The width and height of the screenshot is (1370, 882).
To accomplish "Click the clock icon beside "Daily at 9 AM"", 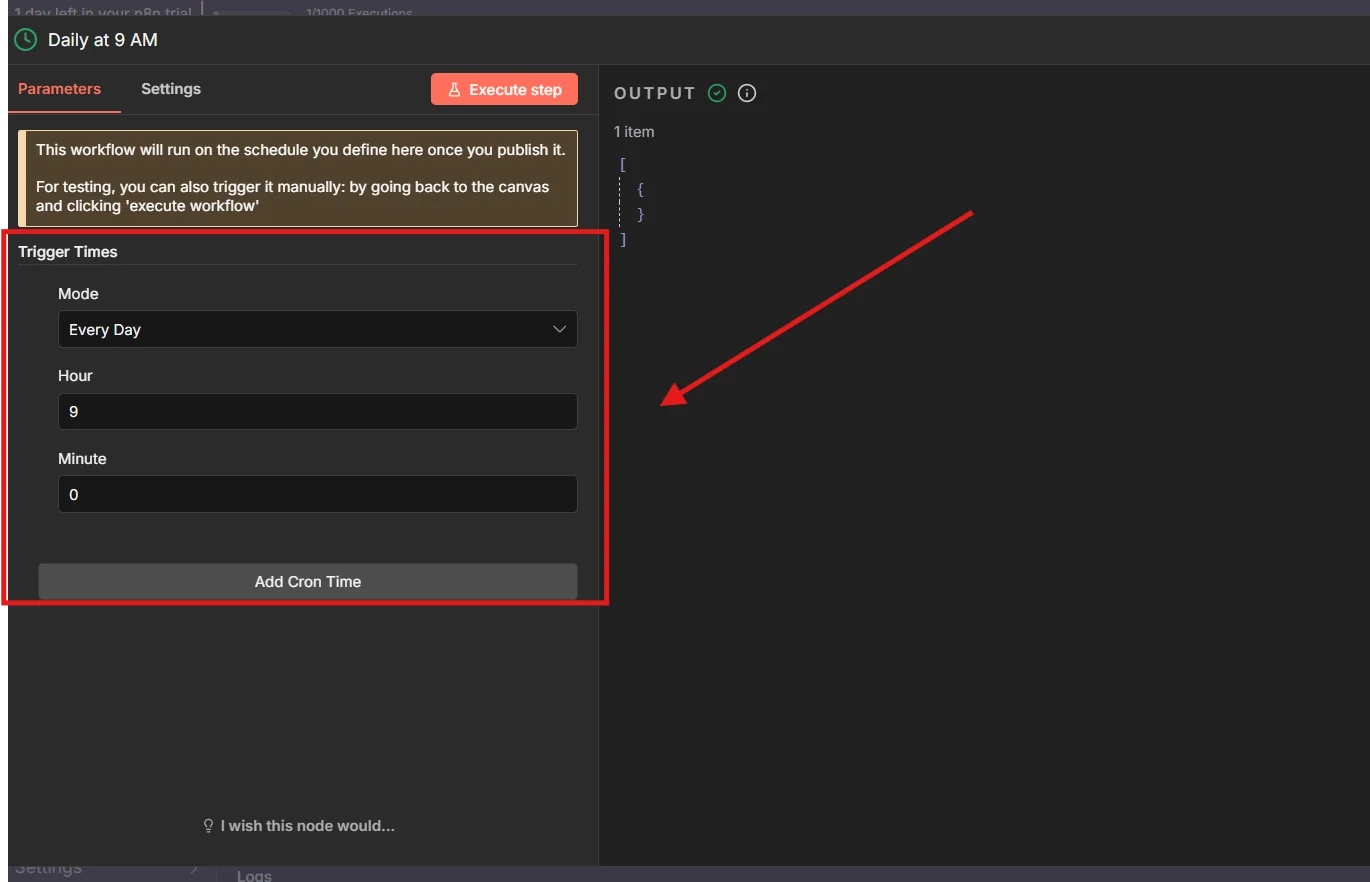I will [24, 39].
